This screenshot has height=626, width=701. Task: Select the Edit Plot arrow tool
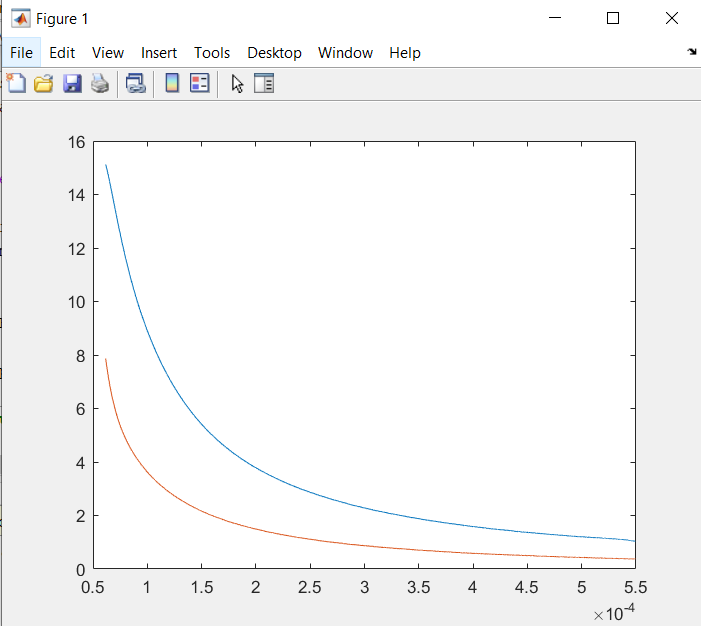237,84
